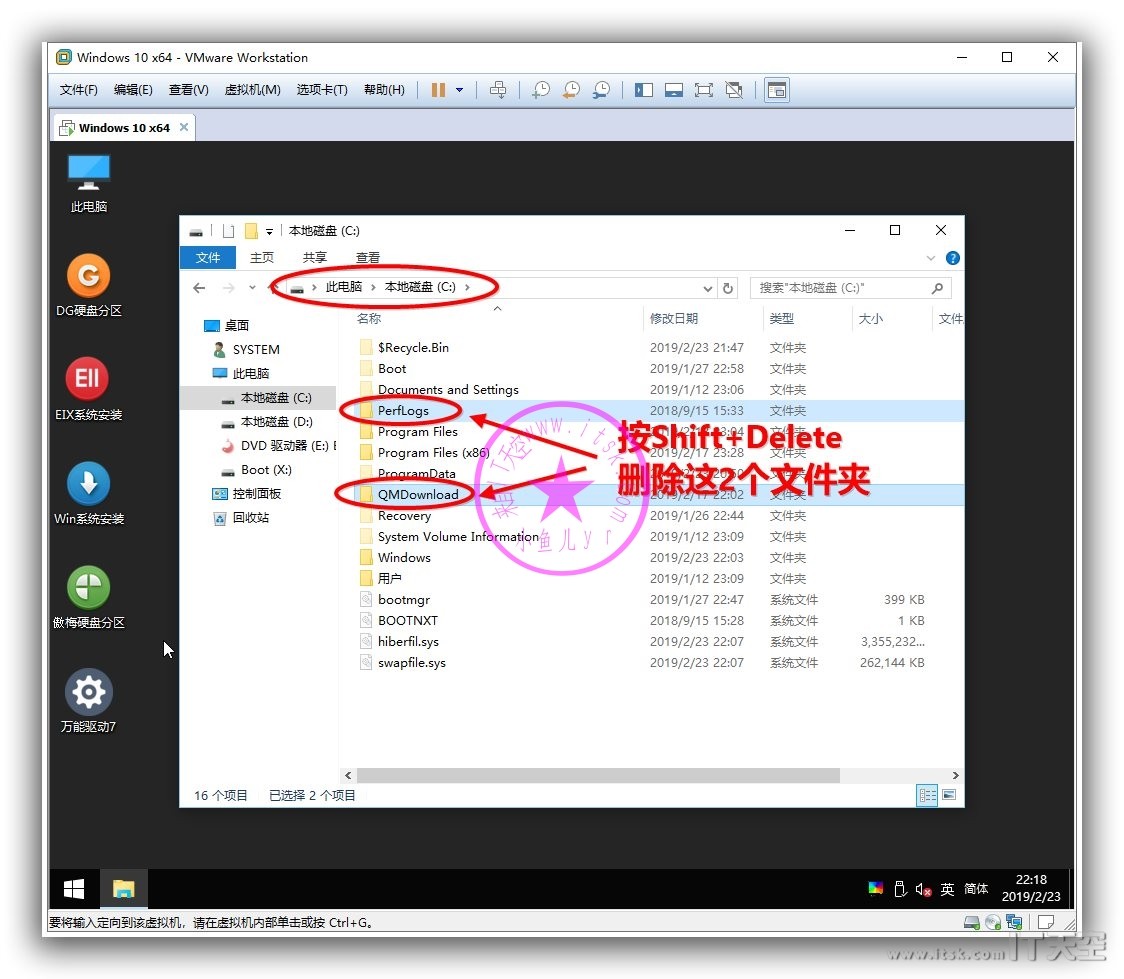Screen dimensions: 1124x979
Task: Click the console view icon in the VMware toolbar
Action: point(777,90)
